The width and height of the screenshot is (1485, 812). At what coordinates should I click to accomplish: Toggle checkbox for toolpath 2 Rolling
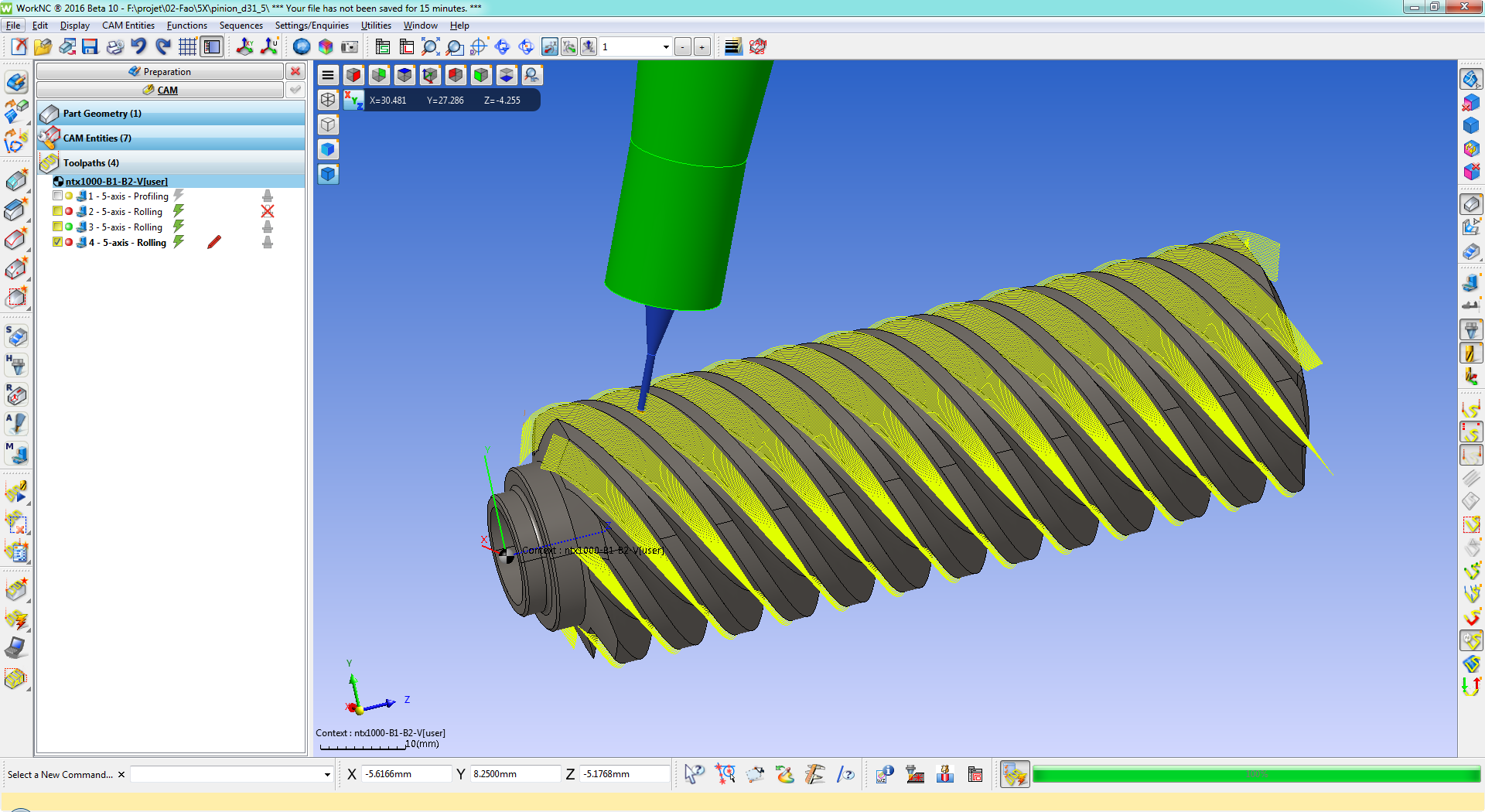57,211
